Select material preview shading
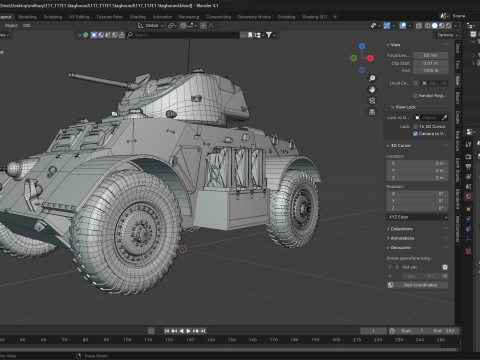The width and height of the screenshot is (480, 360). (x=442, y=26)
